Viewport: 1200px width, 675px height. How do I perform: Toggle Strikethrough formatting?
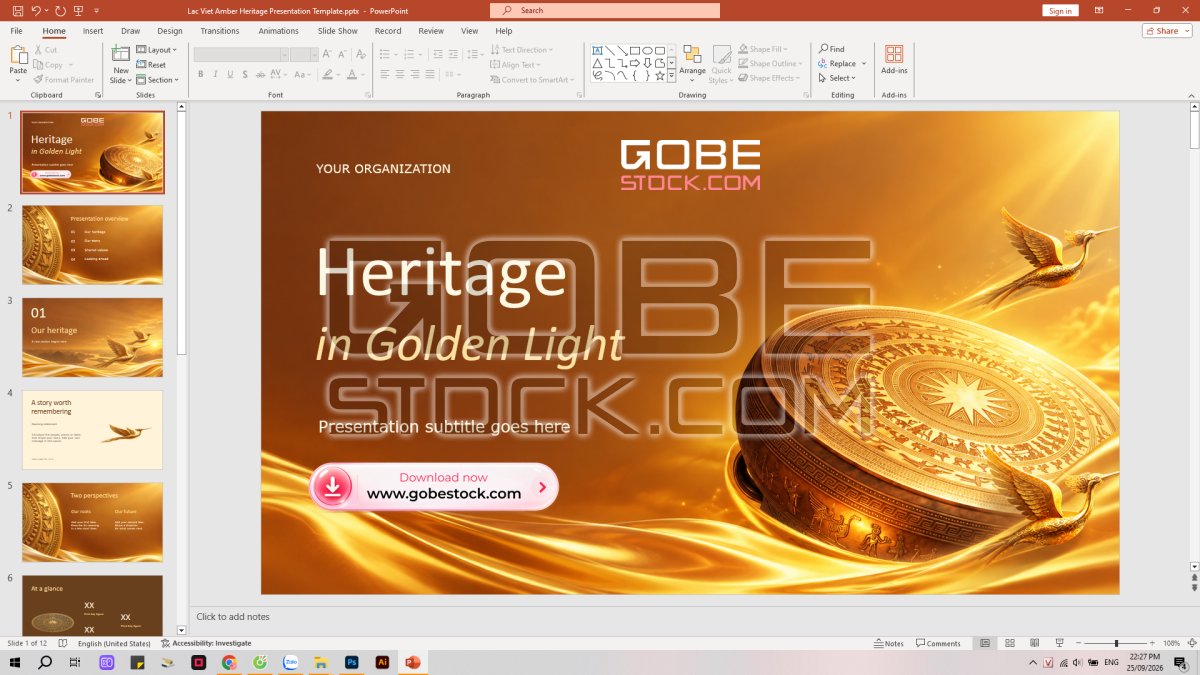(260, 74)
